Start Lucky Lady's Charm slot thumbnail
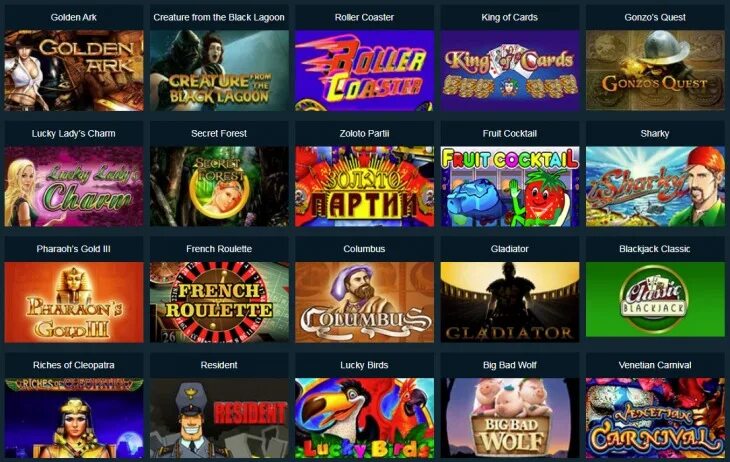Image resolution: width=730 pixels, height=462 pixels. coord(74,187)
